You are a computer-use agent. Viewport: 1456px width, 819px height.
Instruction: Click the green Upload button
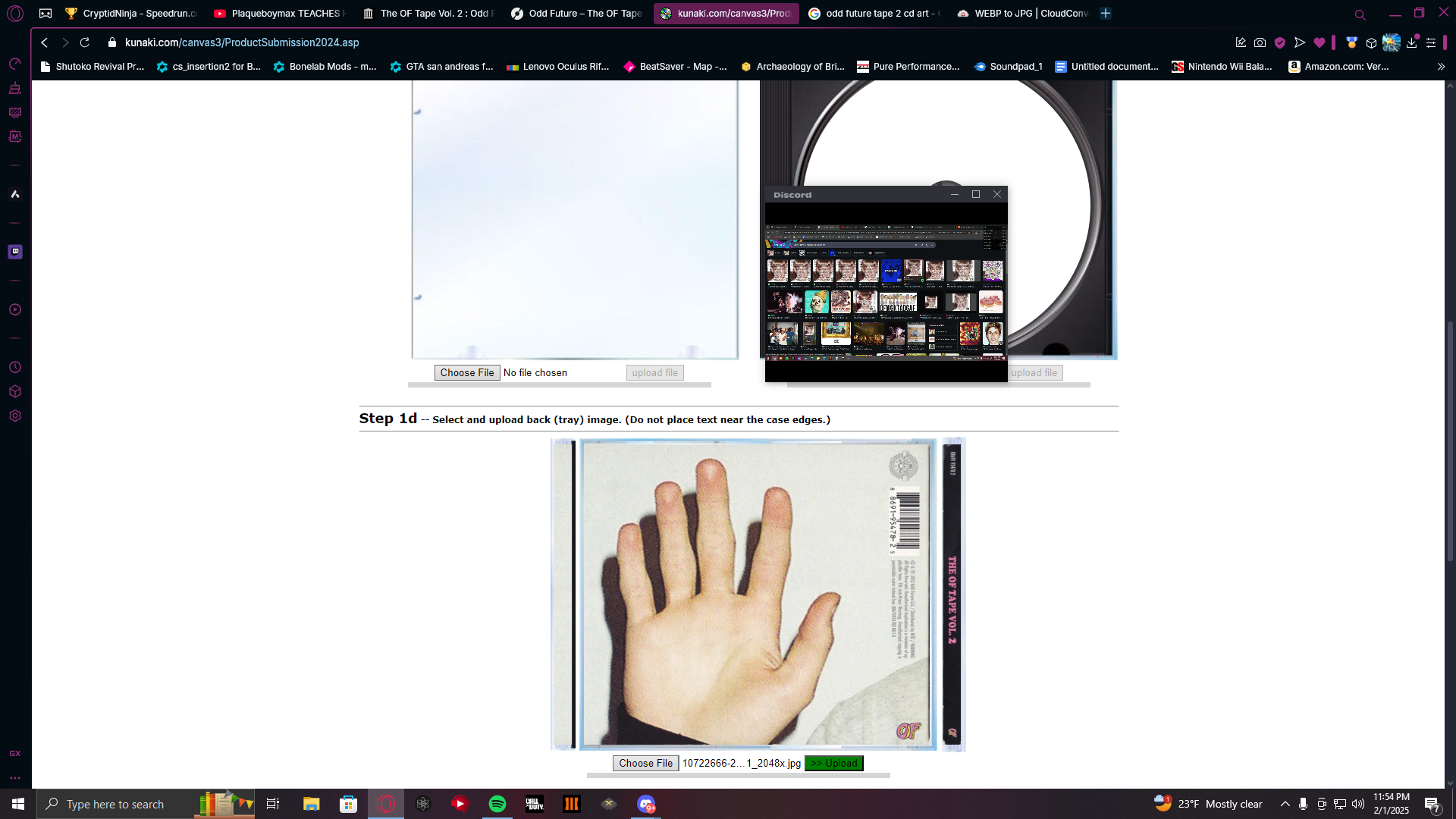pos(833,763)
